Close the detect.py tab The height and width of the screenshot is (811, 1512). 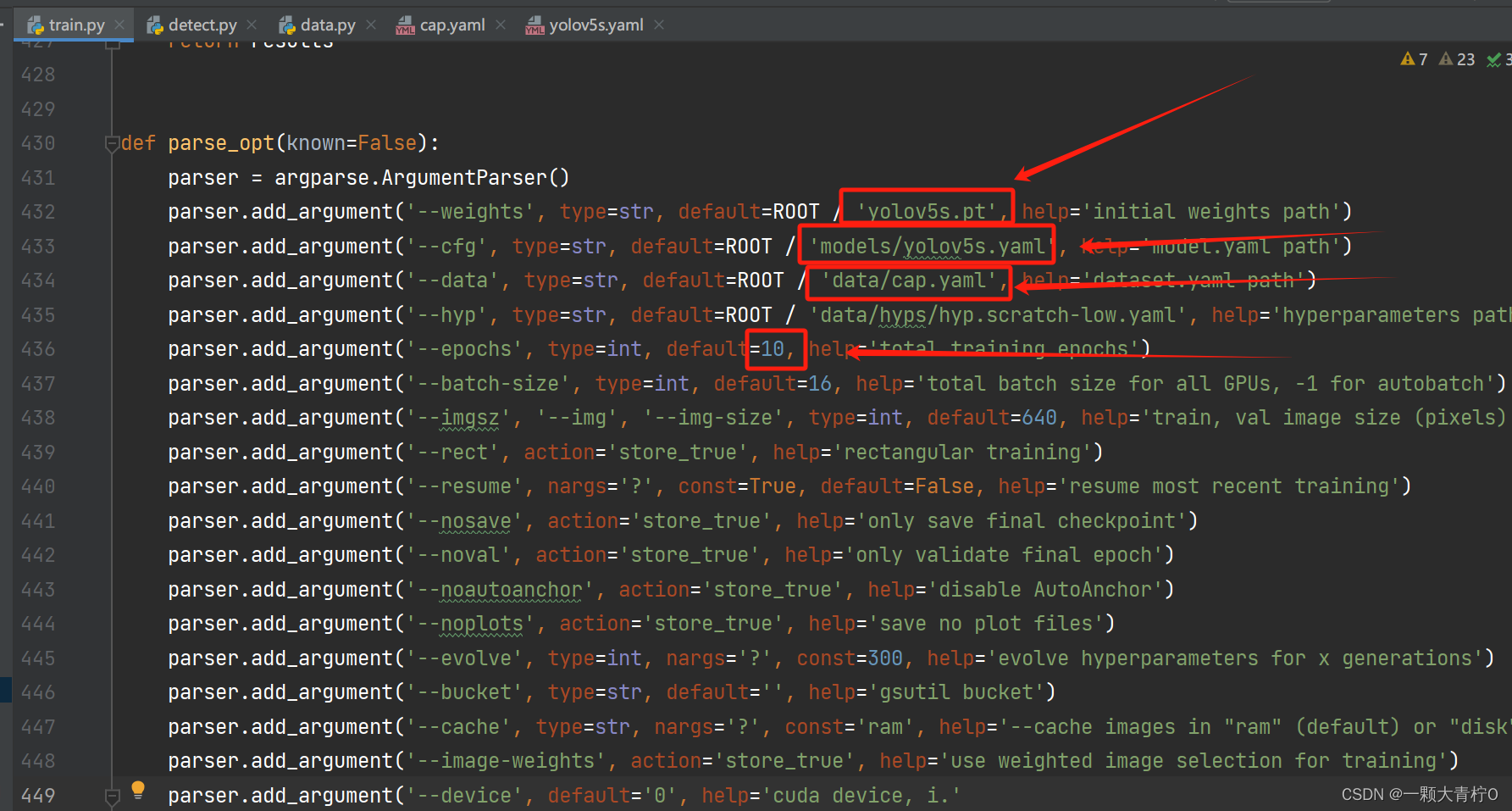click(x=252, y=25)
